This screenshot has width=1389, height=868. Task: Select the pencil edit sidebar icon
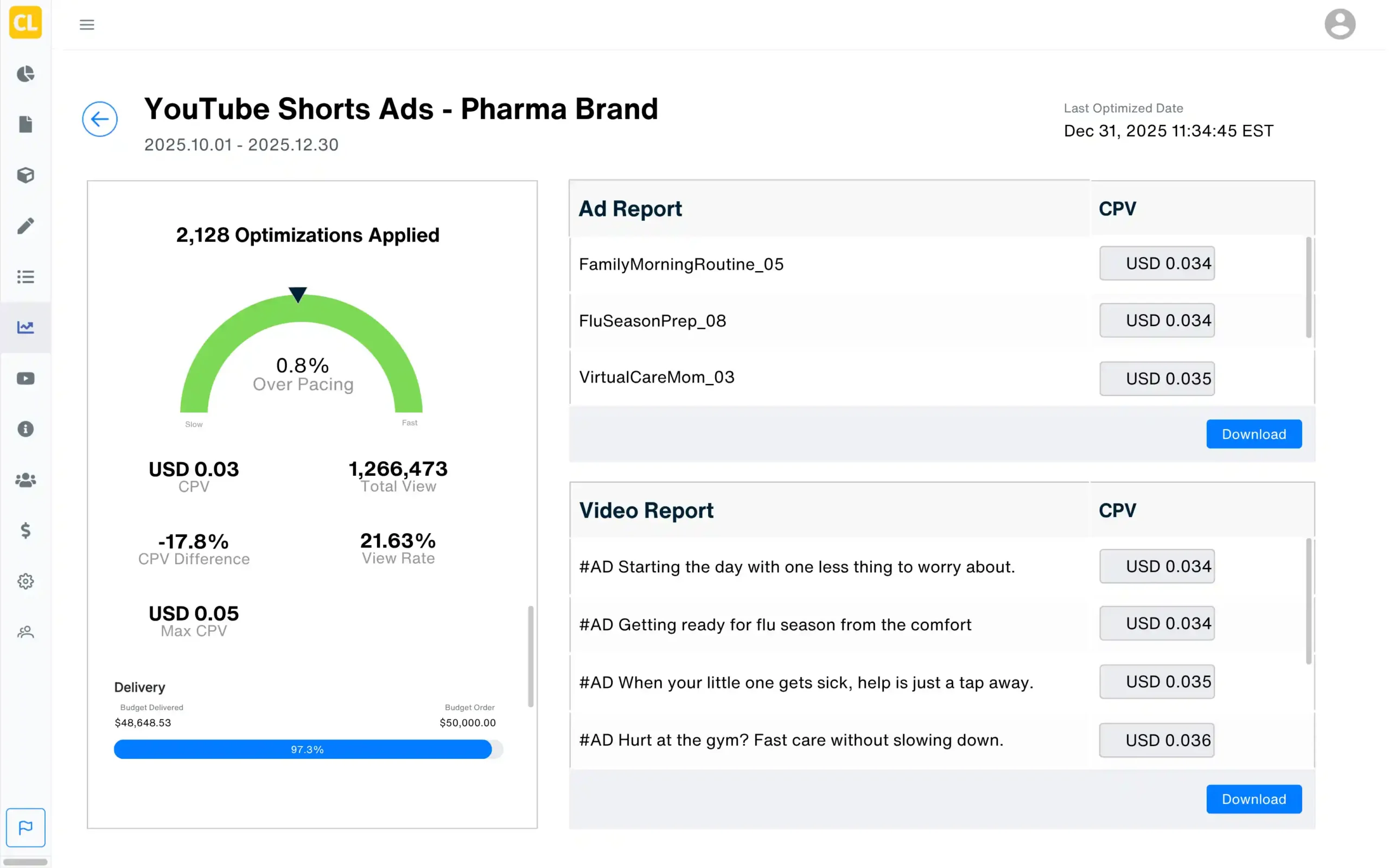[26, 226]
